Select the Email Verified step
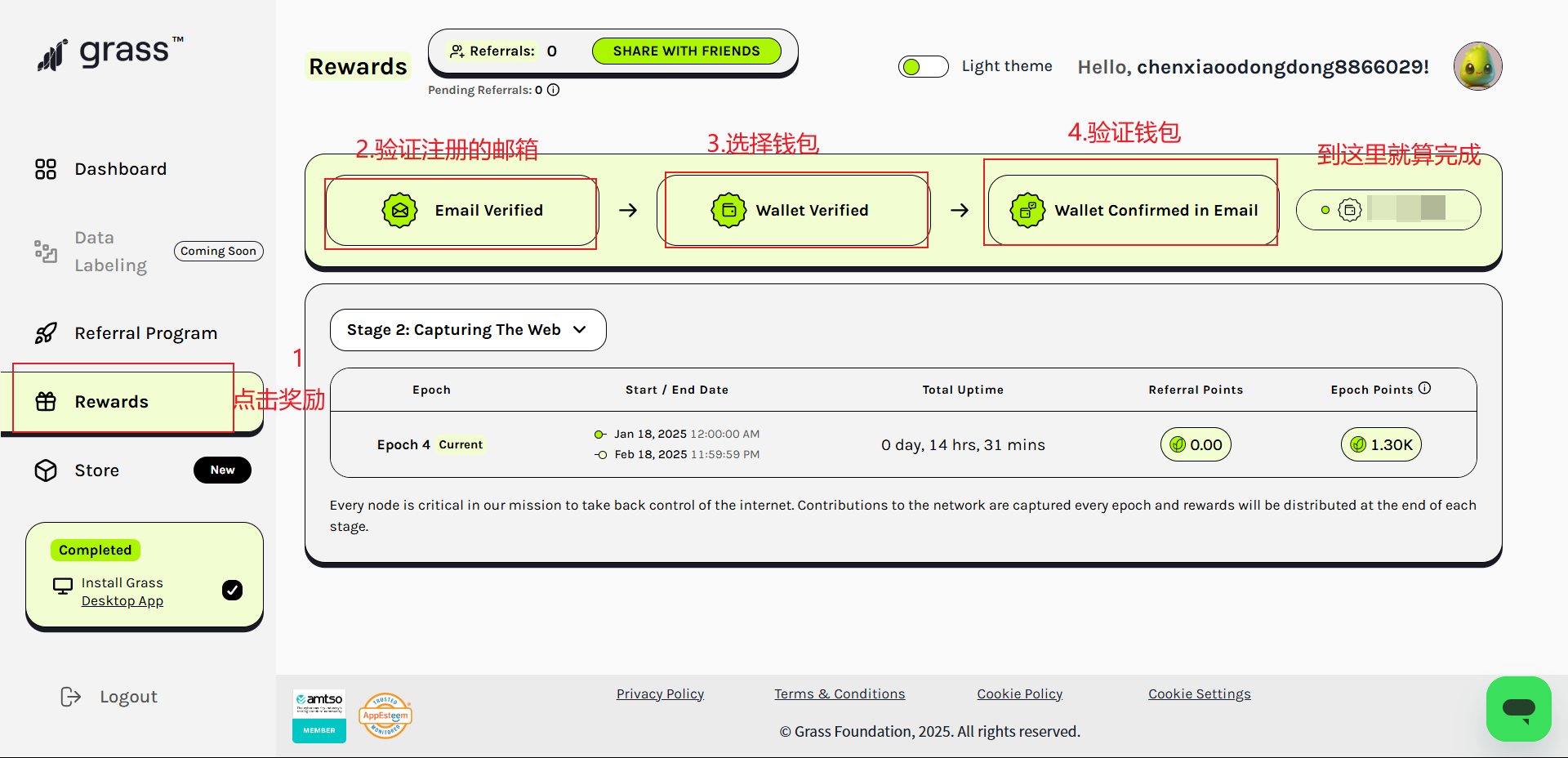This screenshot has width=1568, height=758. click(x=462, y=210)
